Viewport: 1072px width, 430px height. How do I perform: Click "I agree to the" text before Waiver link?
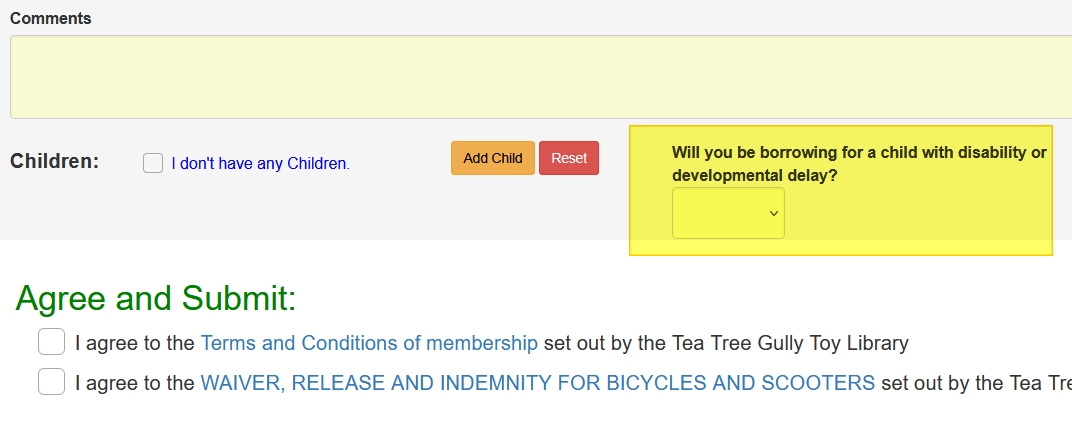pos(135,382)
